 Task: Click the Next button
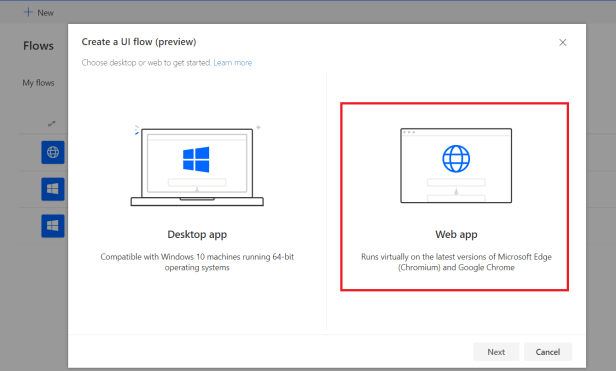pyautogui.click(x=496, y=352)
